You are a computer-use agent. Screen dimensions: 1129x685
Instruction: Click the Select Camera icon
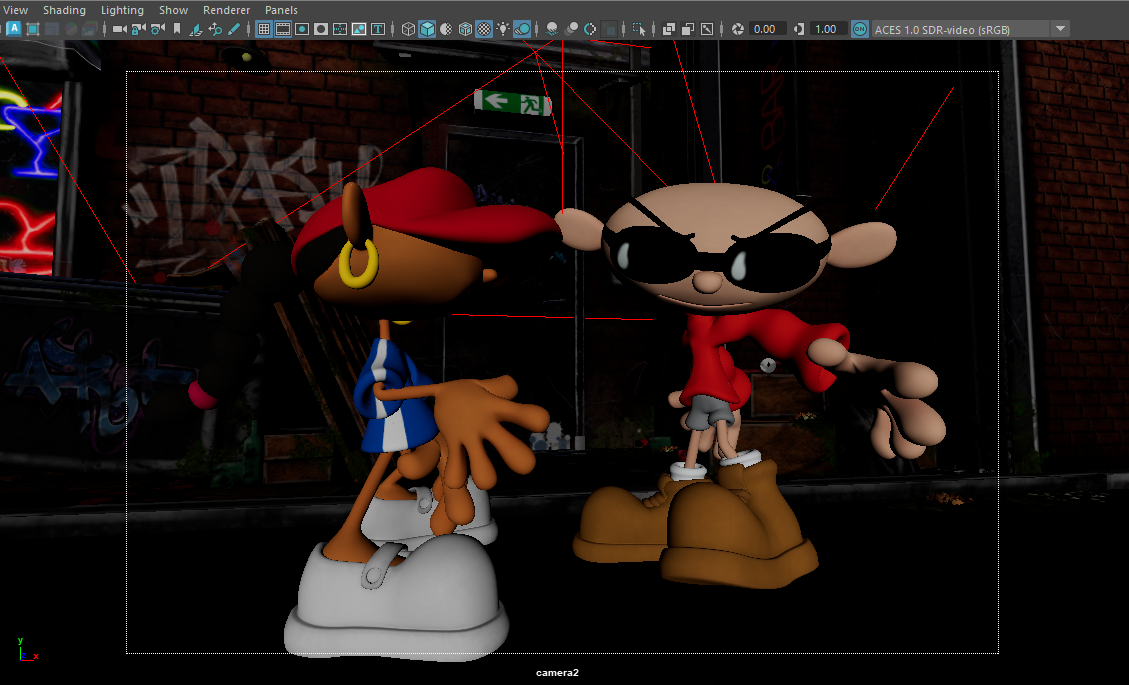[x=120, y=29]
